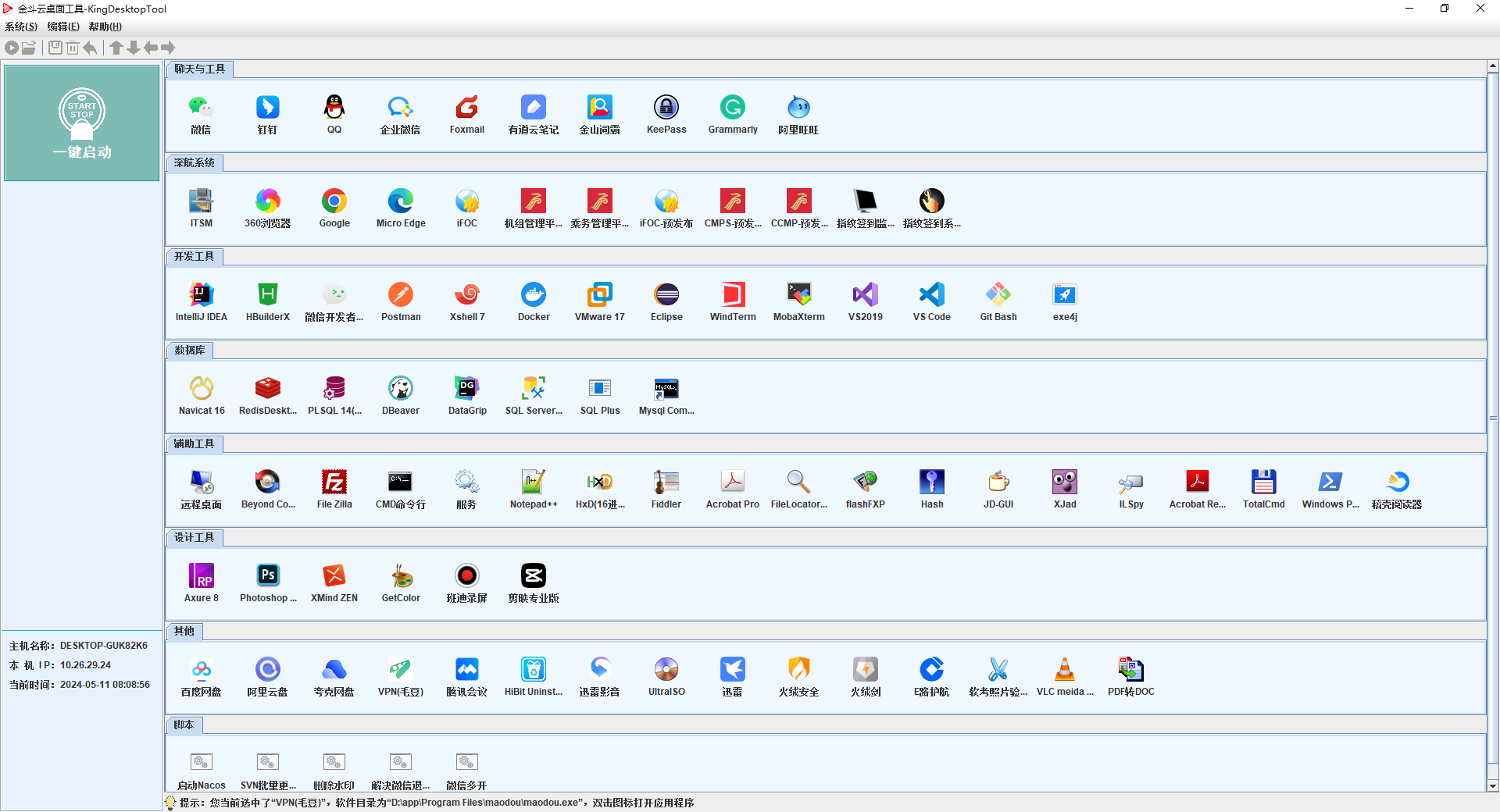1500x812 pixels.
Task: Open the Navicat 16 database icon
Action: (202, 389)
